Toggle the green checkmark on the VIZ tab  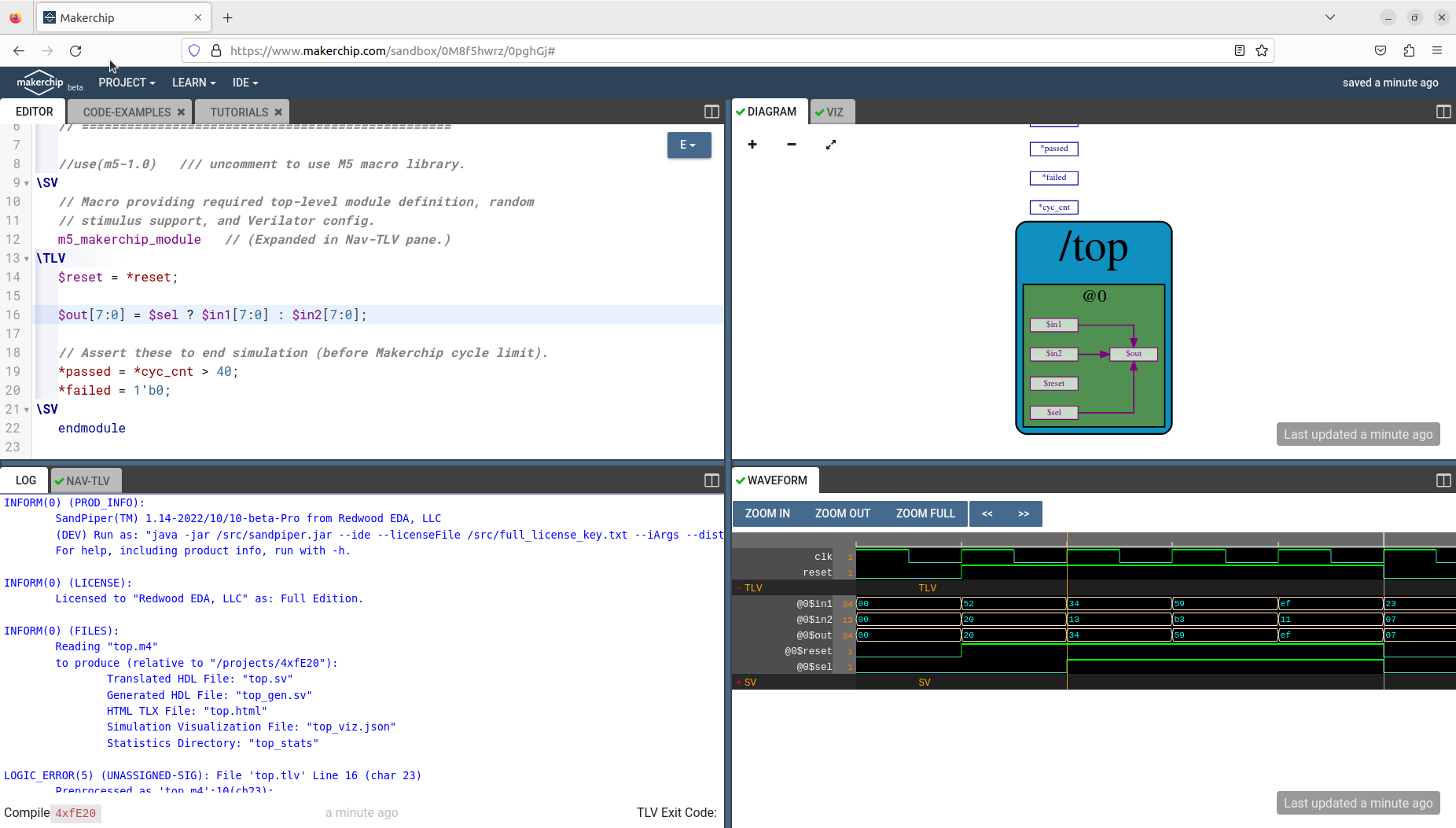click(822, 111)
